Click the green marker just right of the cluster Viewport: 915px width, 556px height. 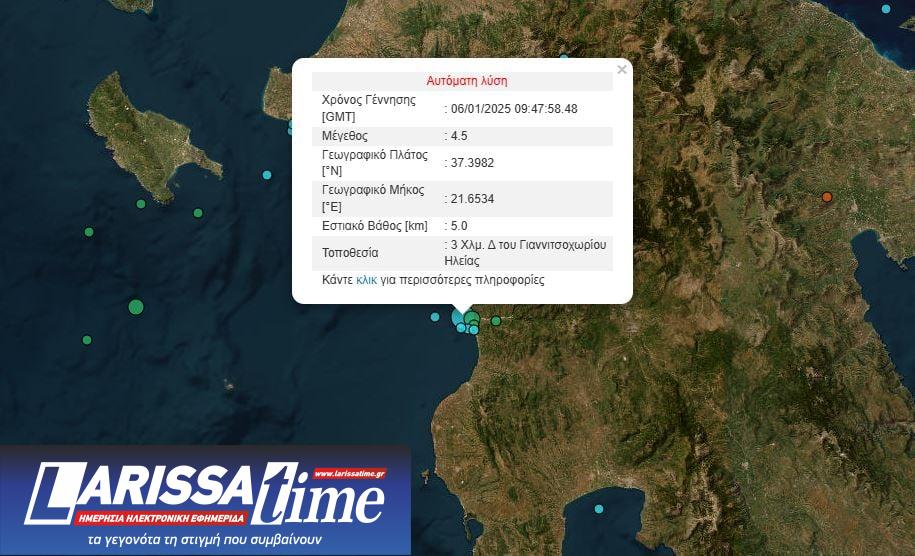(x=496, y=321)
